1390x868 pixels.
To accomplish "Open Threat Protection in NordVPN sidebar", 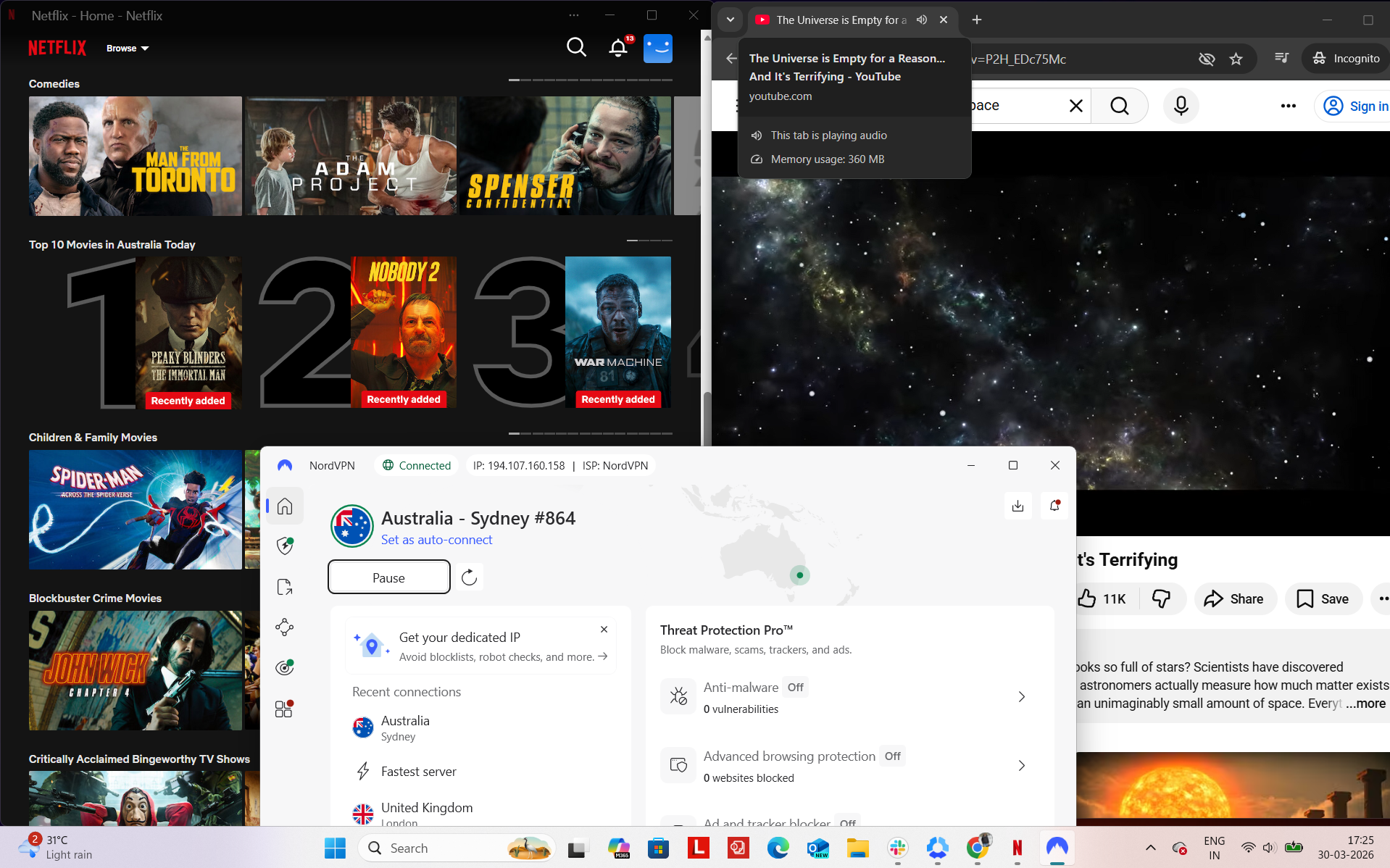I will [x=284, y=546].
